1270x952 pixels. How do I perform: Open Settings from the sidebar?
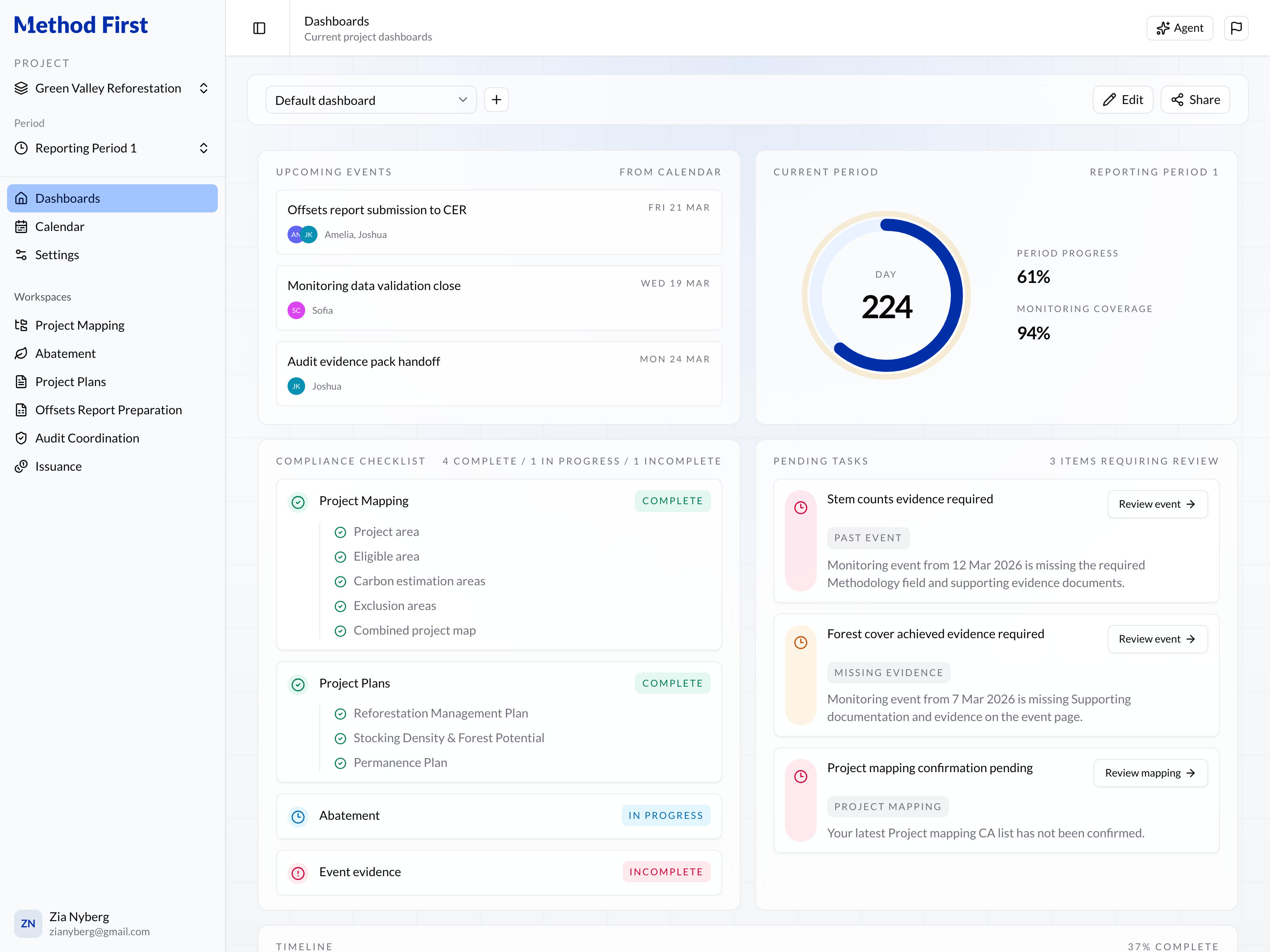(x=112, y=255)
